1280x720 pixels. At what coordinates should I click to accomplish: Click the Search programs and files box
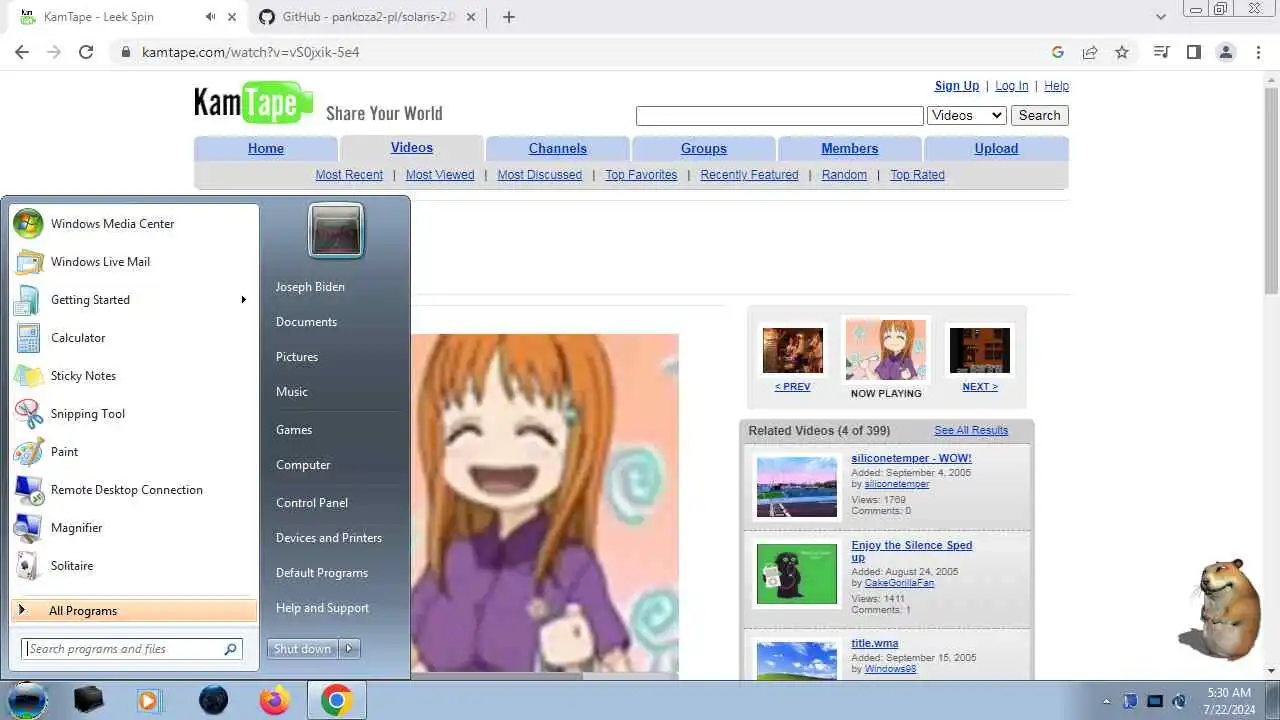point(131,649)
